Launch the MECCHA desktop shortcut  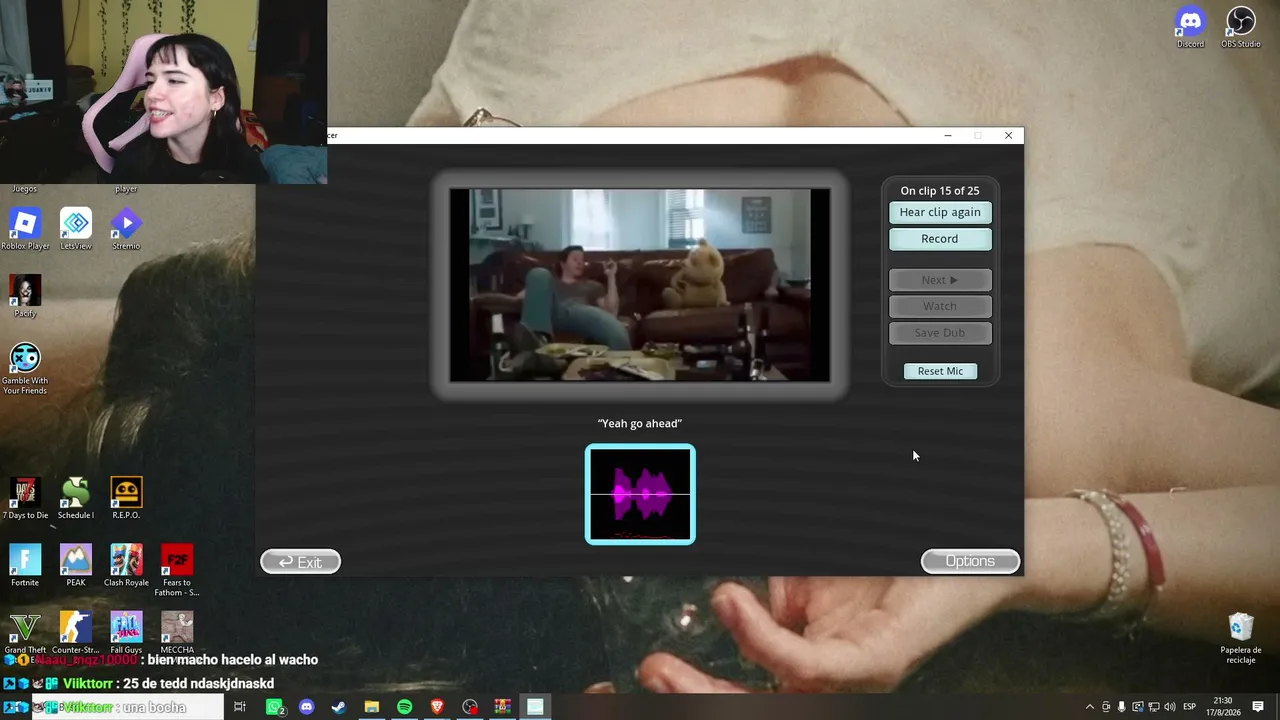(x=177, y=633)
